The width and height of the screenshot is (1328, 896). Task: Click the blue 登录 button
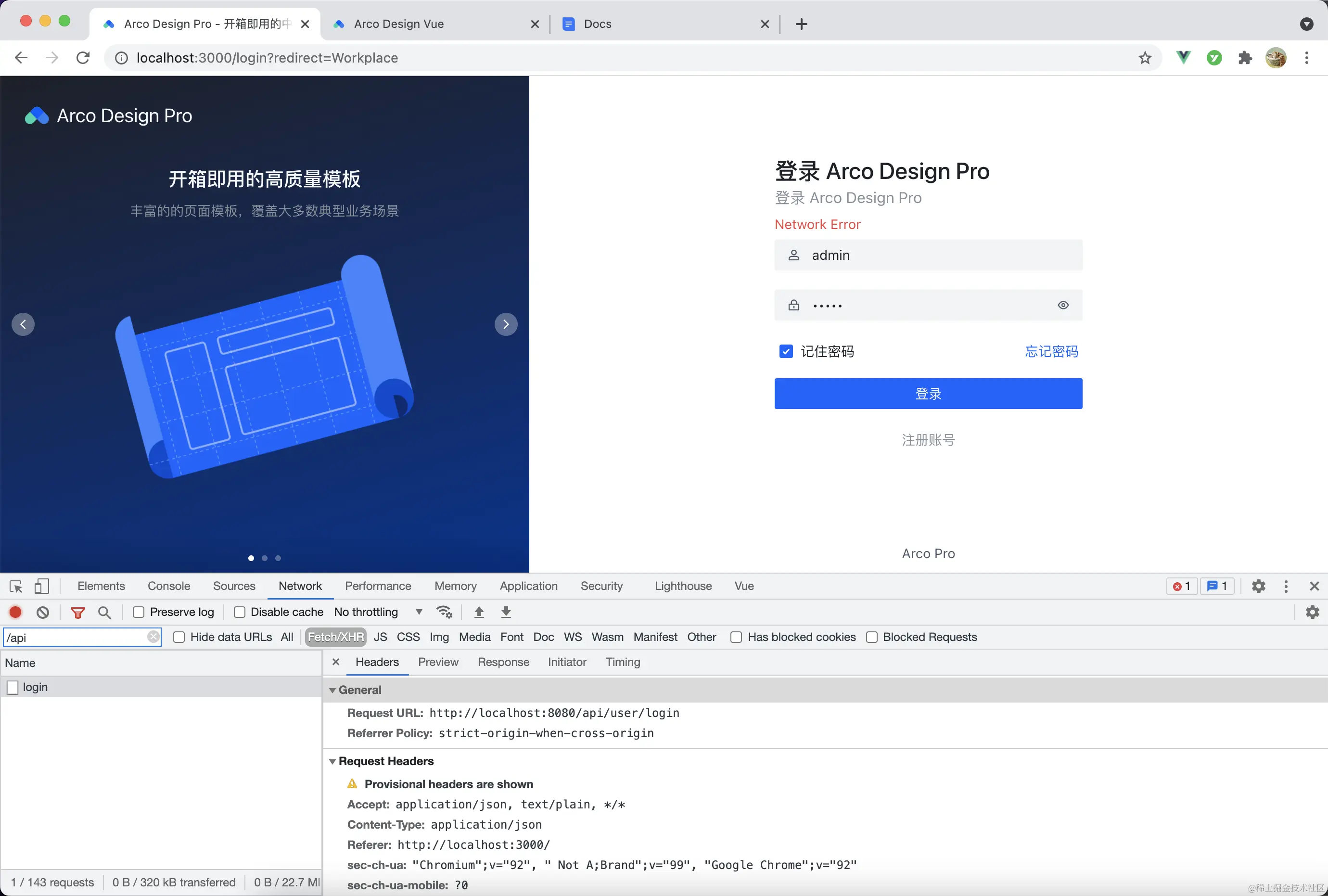point(928,394)
